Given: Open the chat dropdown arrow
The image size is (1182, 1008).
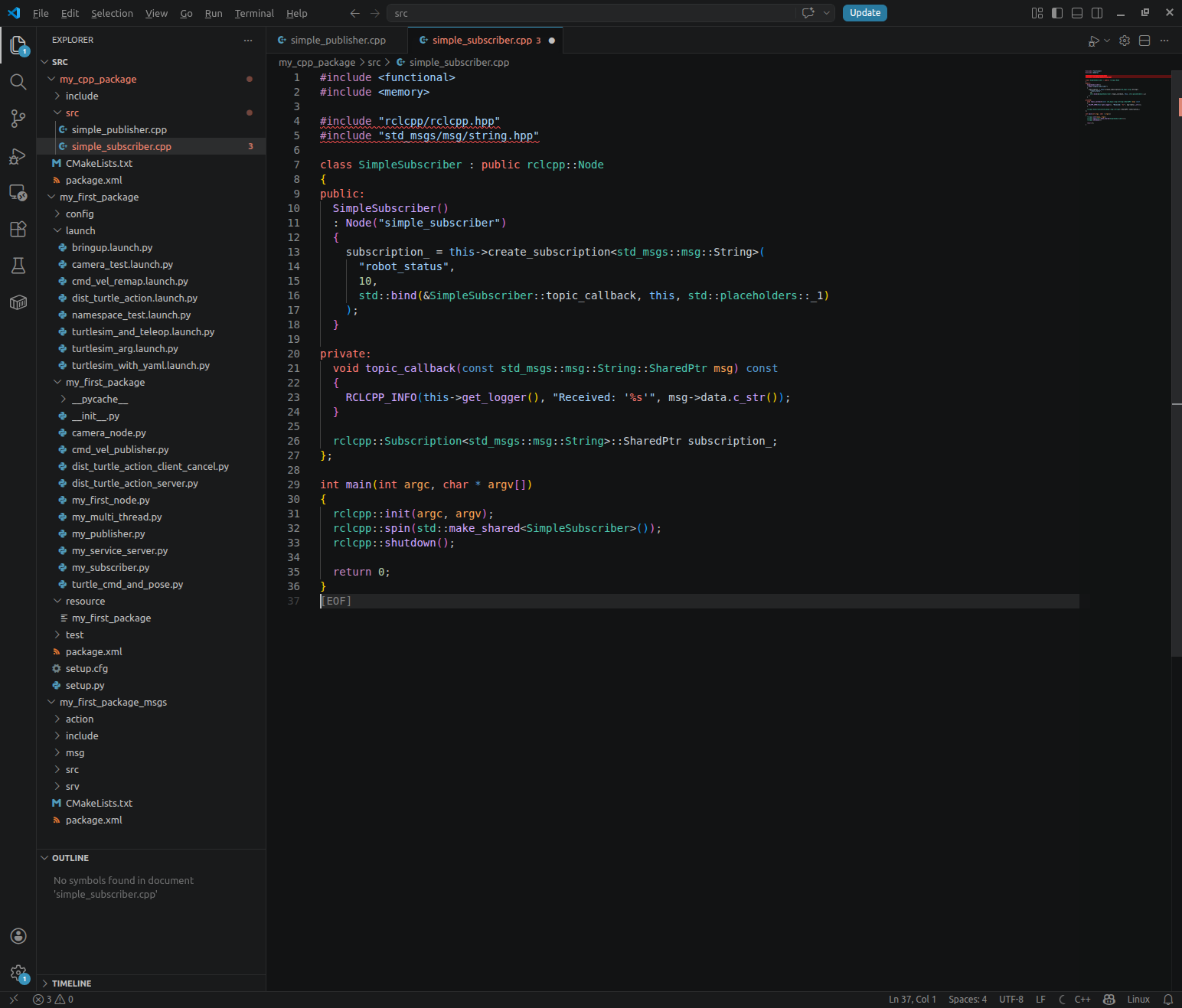Looking at the screenshot, I should (826, 13).
